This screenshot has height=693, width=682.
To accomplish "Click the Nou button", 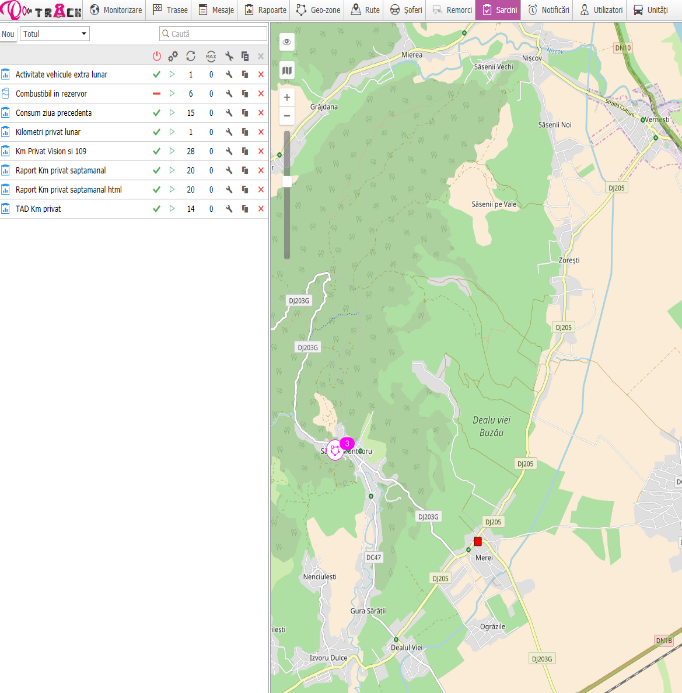I will click(x=8, y=34).
